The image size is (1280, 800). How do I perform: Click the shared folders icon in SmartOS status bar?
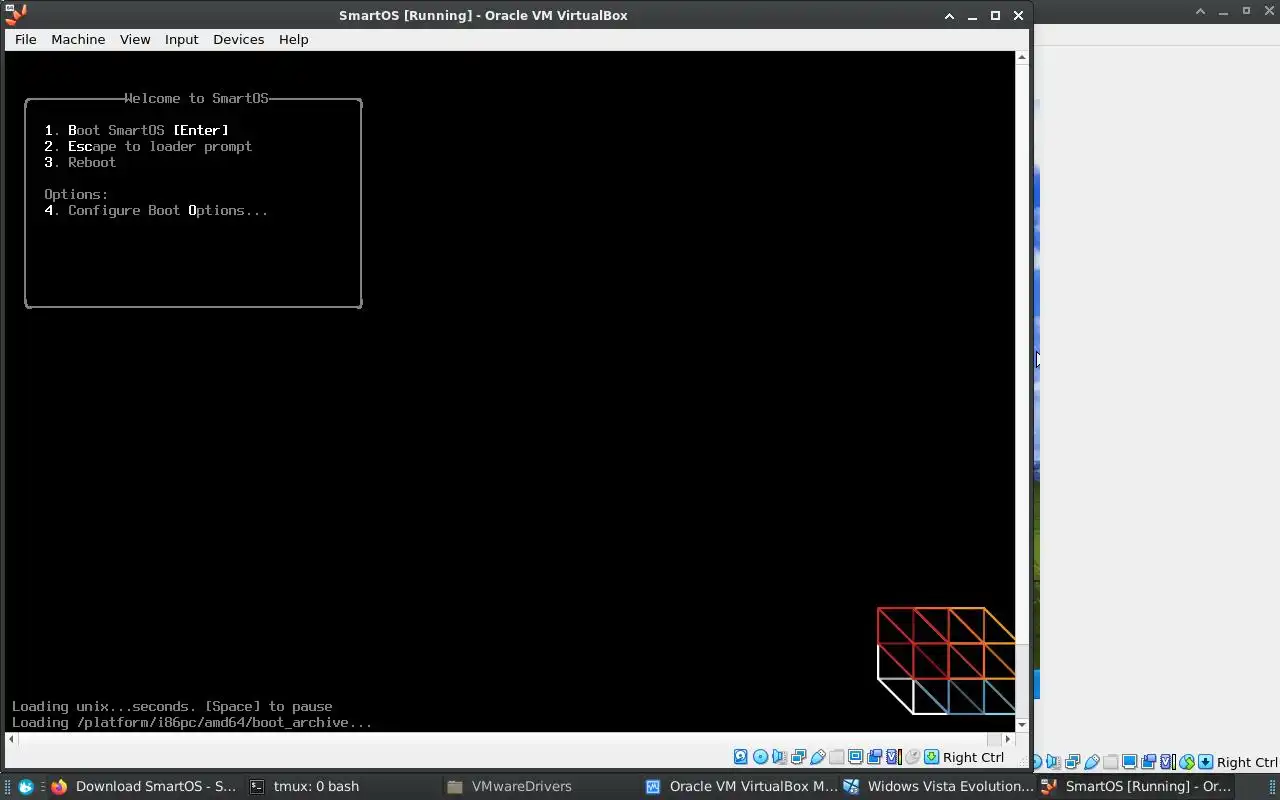point(836,757)
